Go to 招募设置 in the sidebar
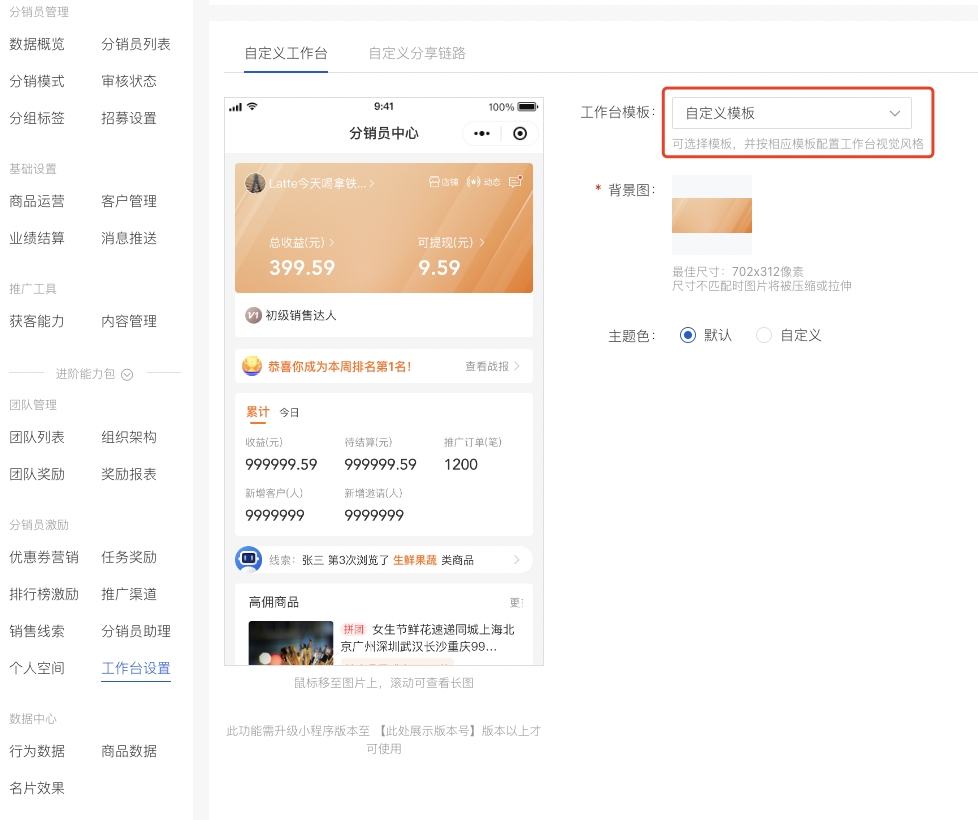The image size is (978, 820). click(129, 118)
